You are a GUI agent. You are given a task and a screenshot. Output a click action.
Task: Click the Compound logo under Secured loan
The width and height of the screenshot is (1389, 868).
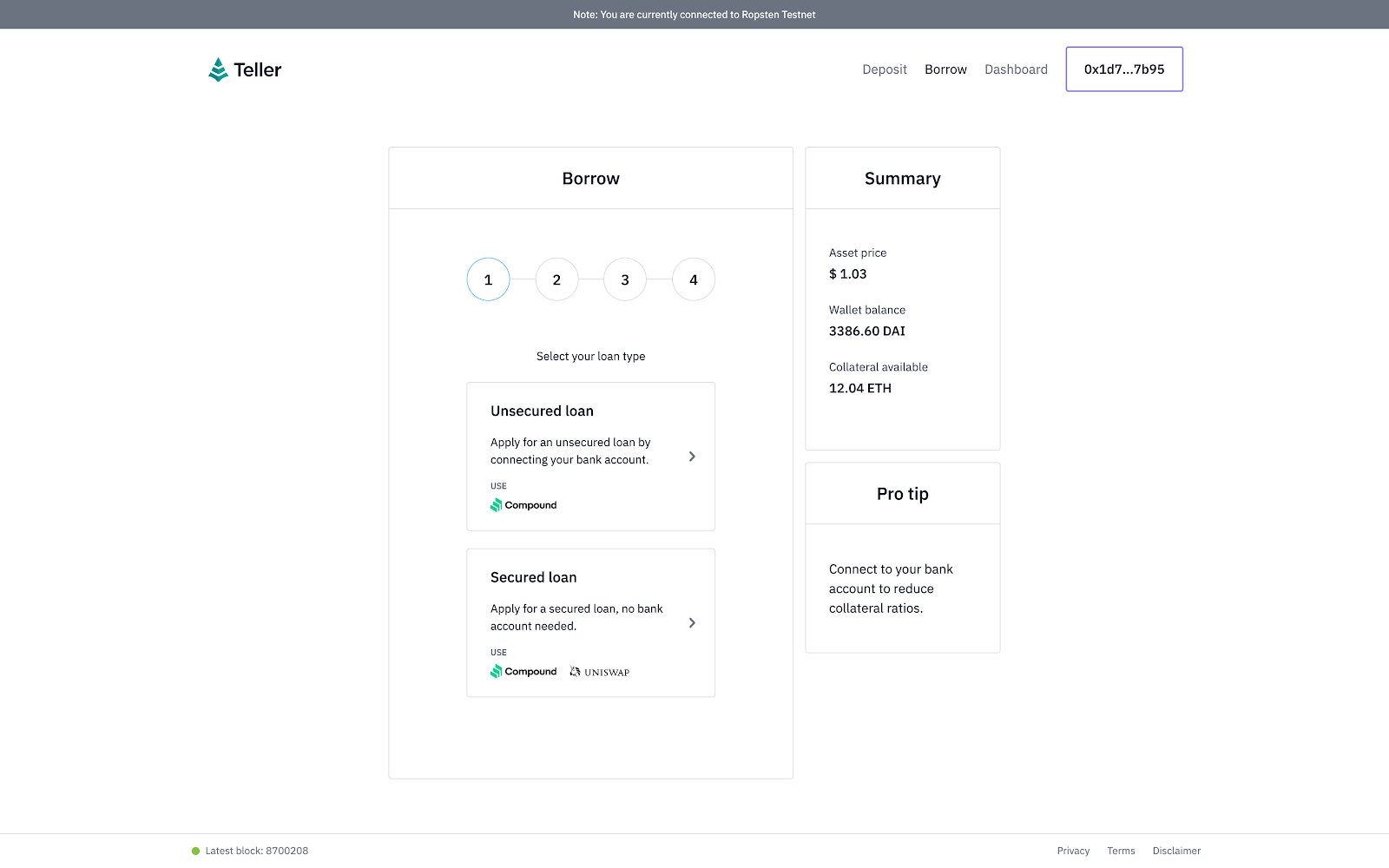(523, 672)
